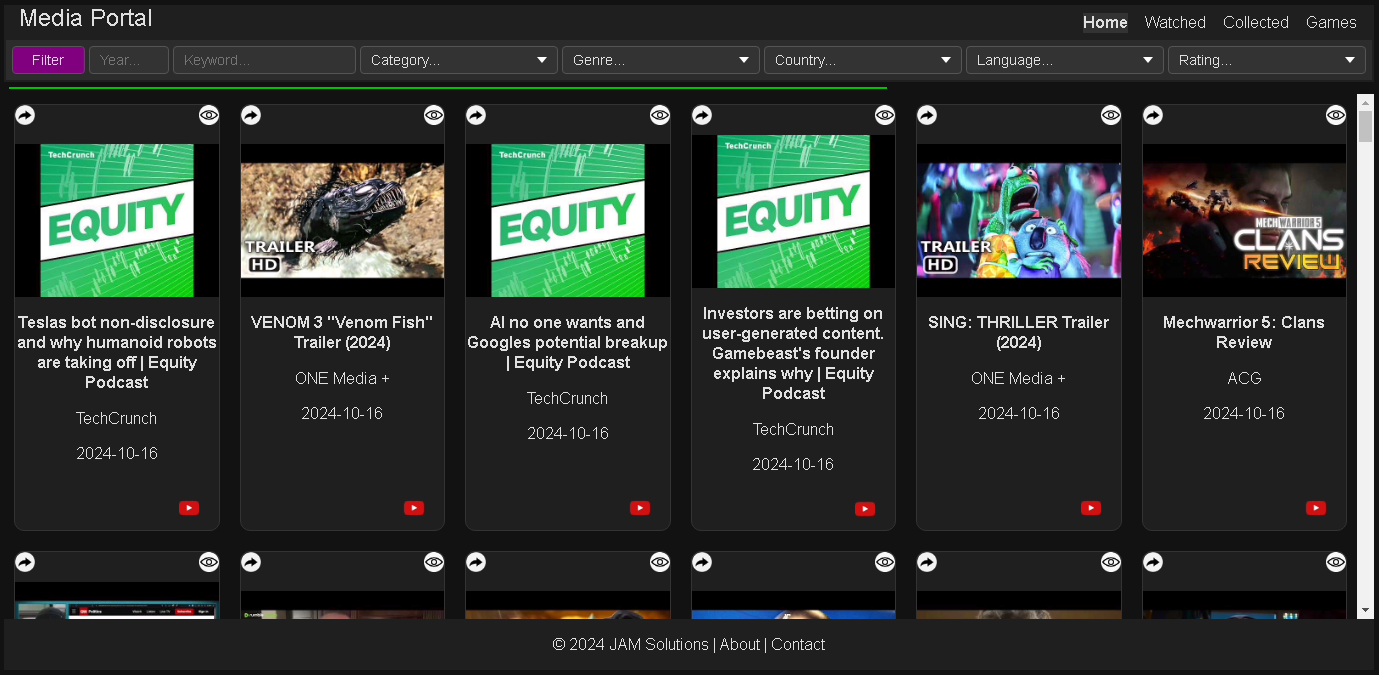Click the vertical scrollbar thumb
This screenshot has width=1379, height=675.
1365,127
